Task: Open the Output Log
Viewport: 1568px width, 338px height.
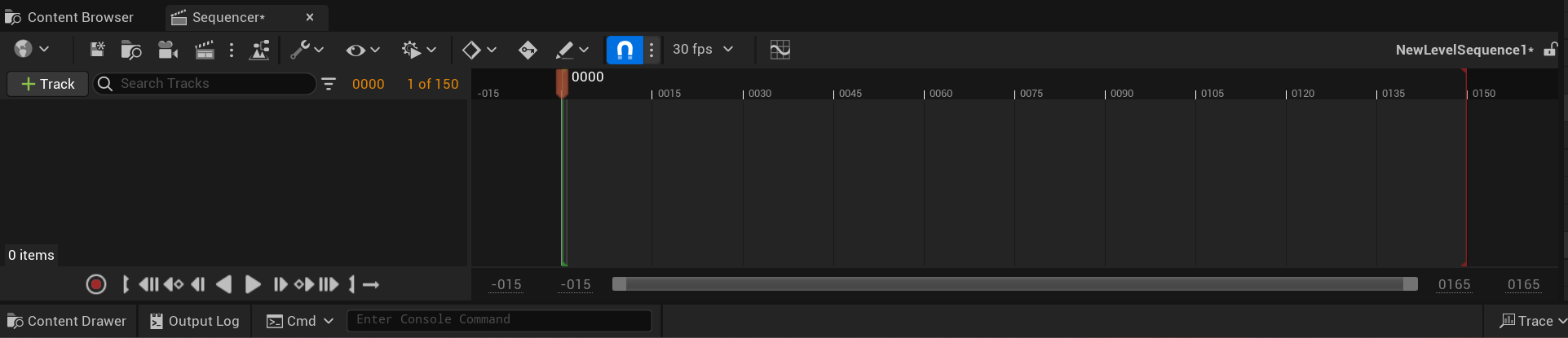Action: [x=195, y=321]
